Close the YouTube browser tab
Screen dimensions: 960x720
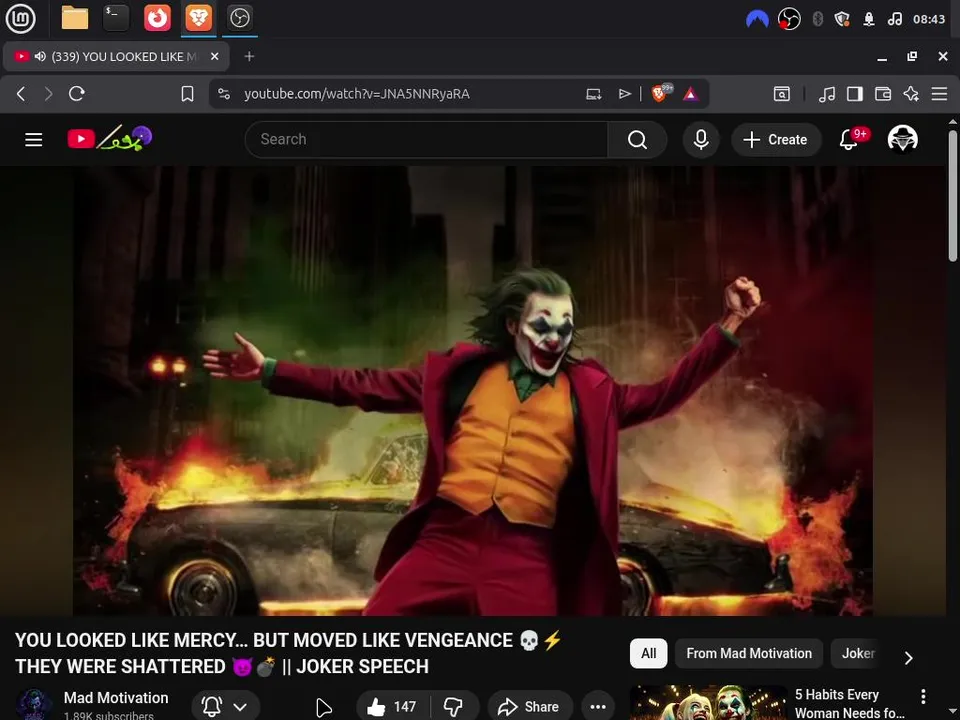point(214,56)
